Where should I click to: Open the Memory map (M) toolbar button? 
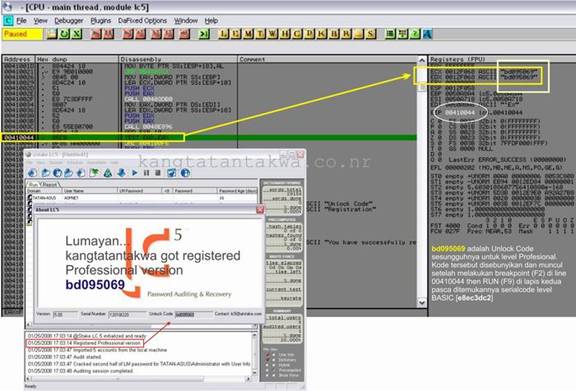248,34
